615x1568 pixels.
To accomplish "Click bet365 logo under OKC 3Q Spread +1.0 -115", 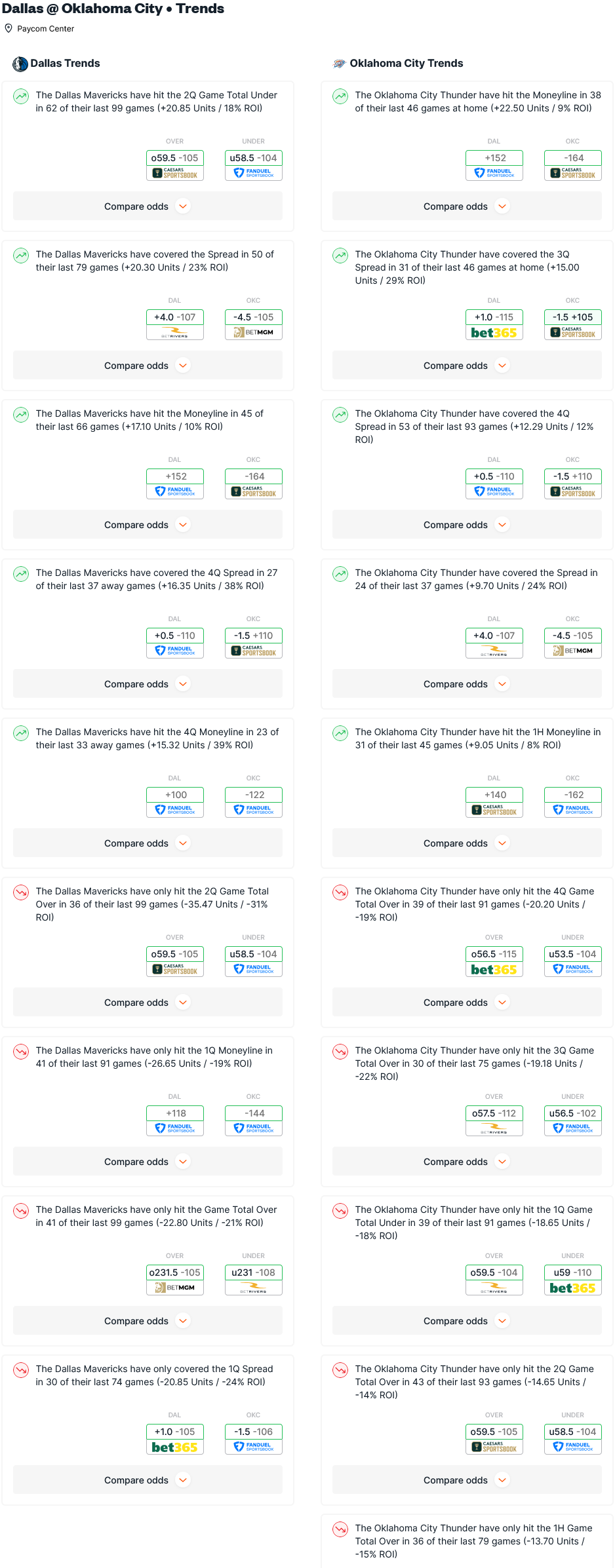I will [x=494, y=333].
